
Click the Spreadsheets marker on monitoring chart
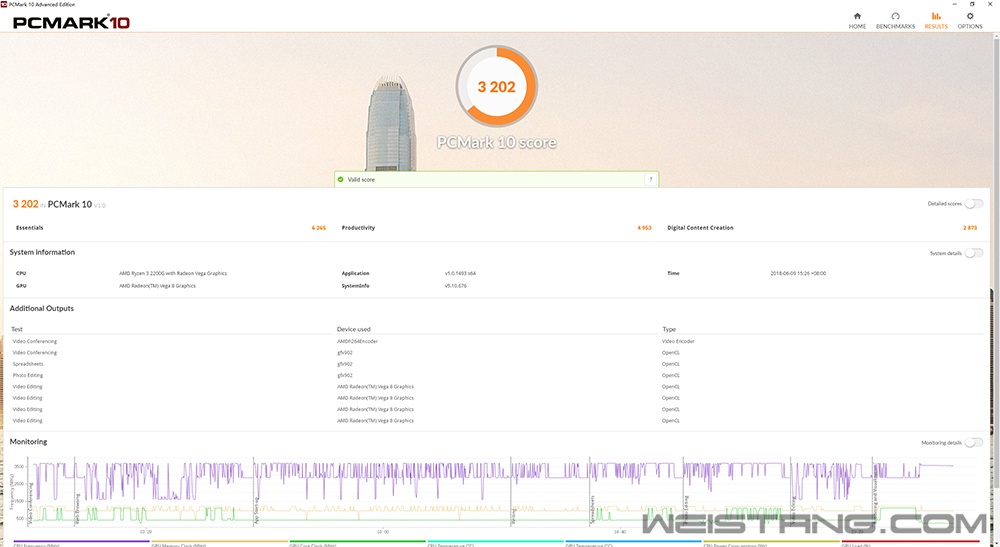pos(592,510)
